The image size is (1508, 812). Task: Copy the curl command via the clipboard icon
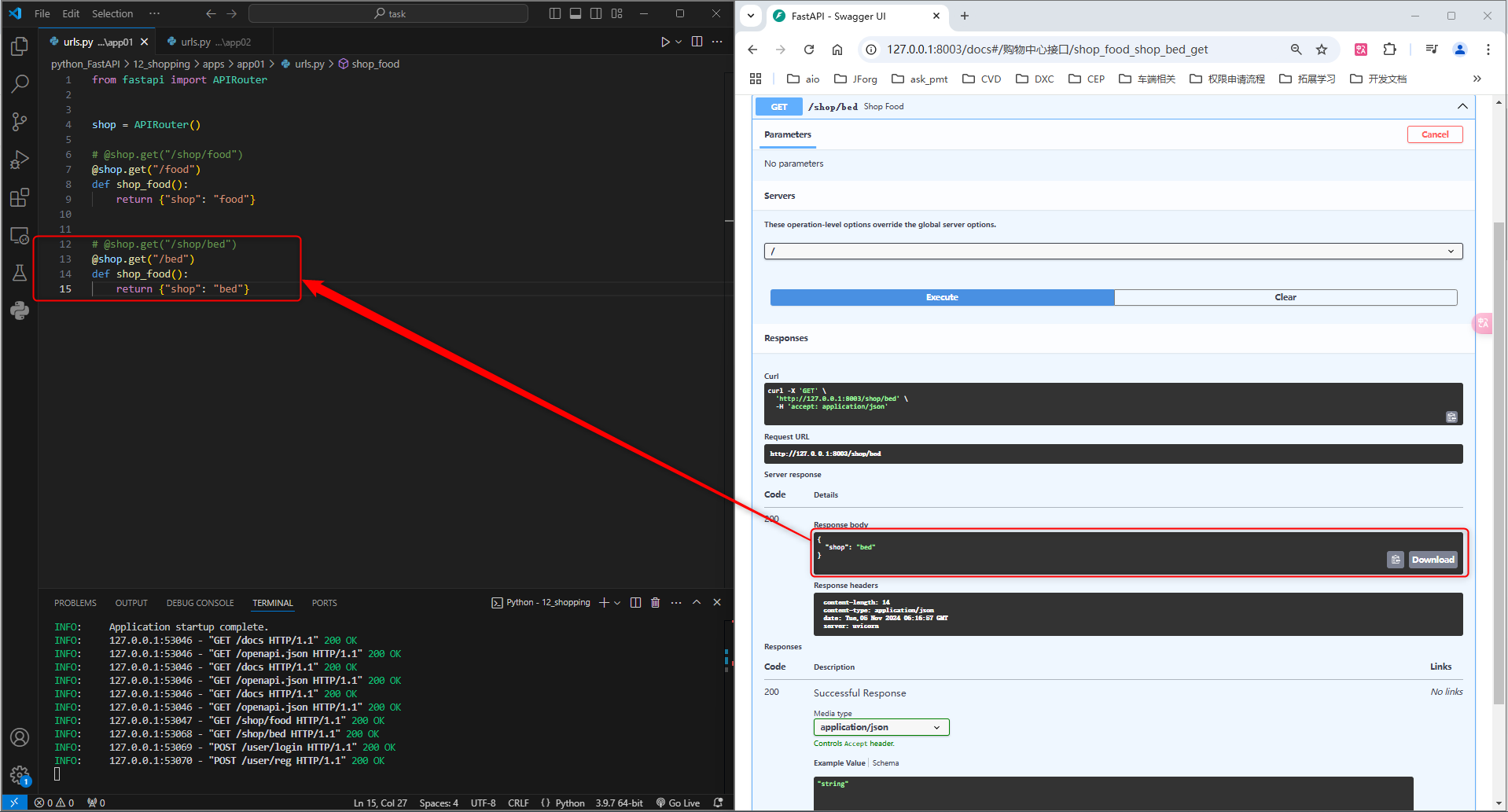point(1451,417)
